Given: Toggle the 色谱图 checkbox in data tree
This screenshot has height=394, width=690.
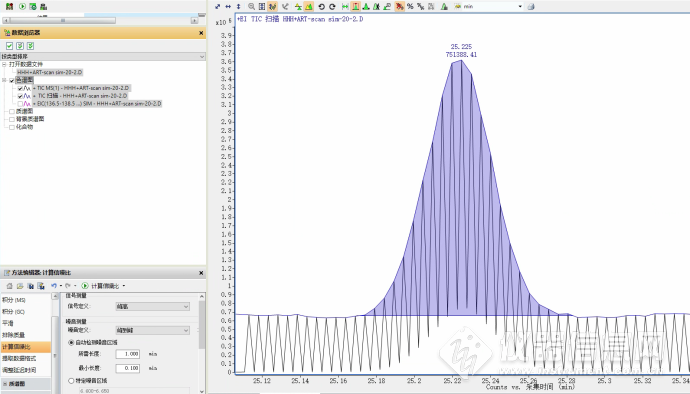Looking at the screenshot, I should point(12,80).
